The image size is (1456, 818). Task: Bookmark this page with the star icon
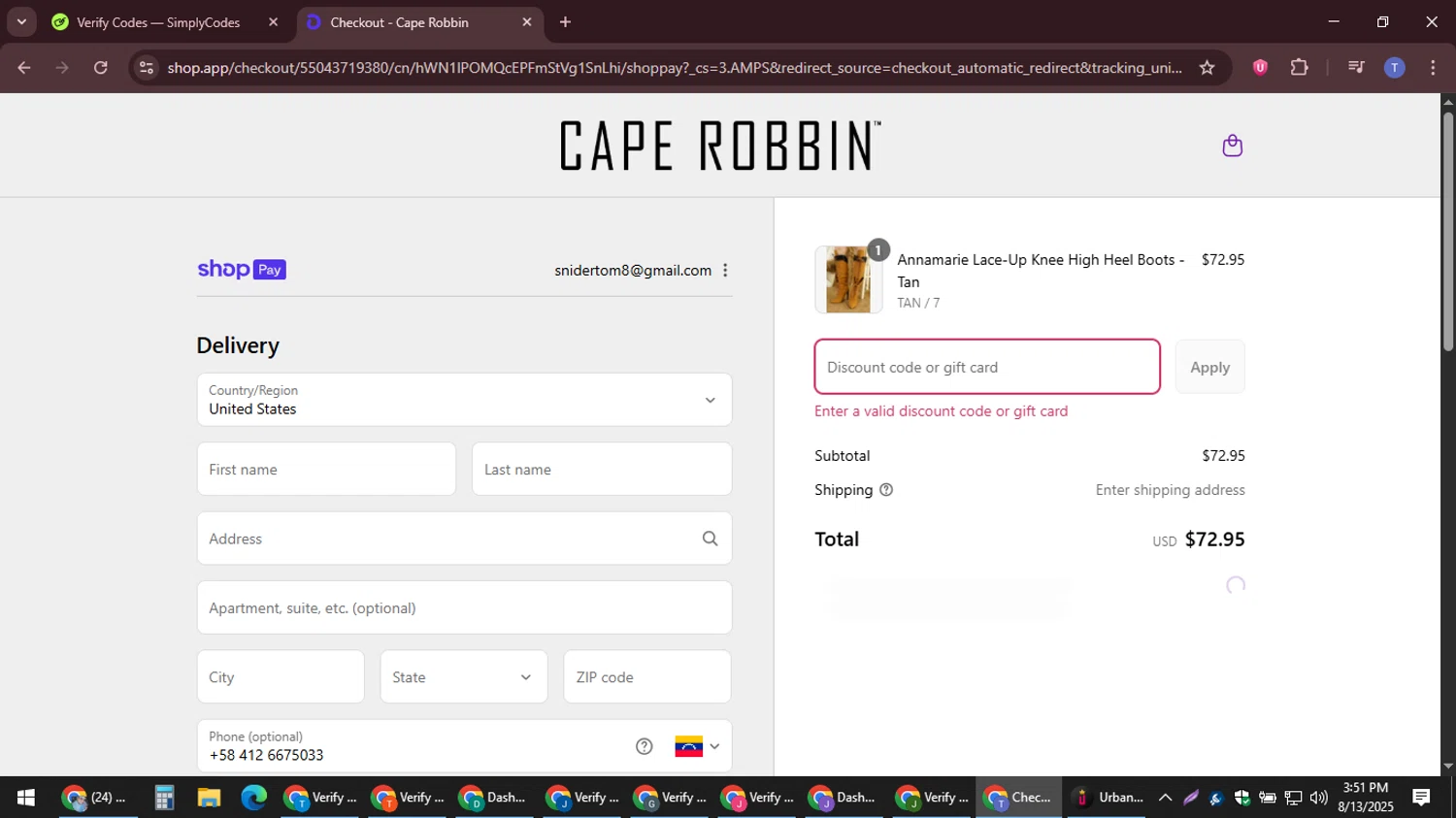pyautogui.click(x=1207, y=68)
